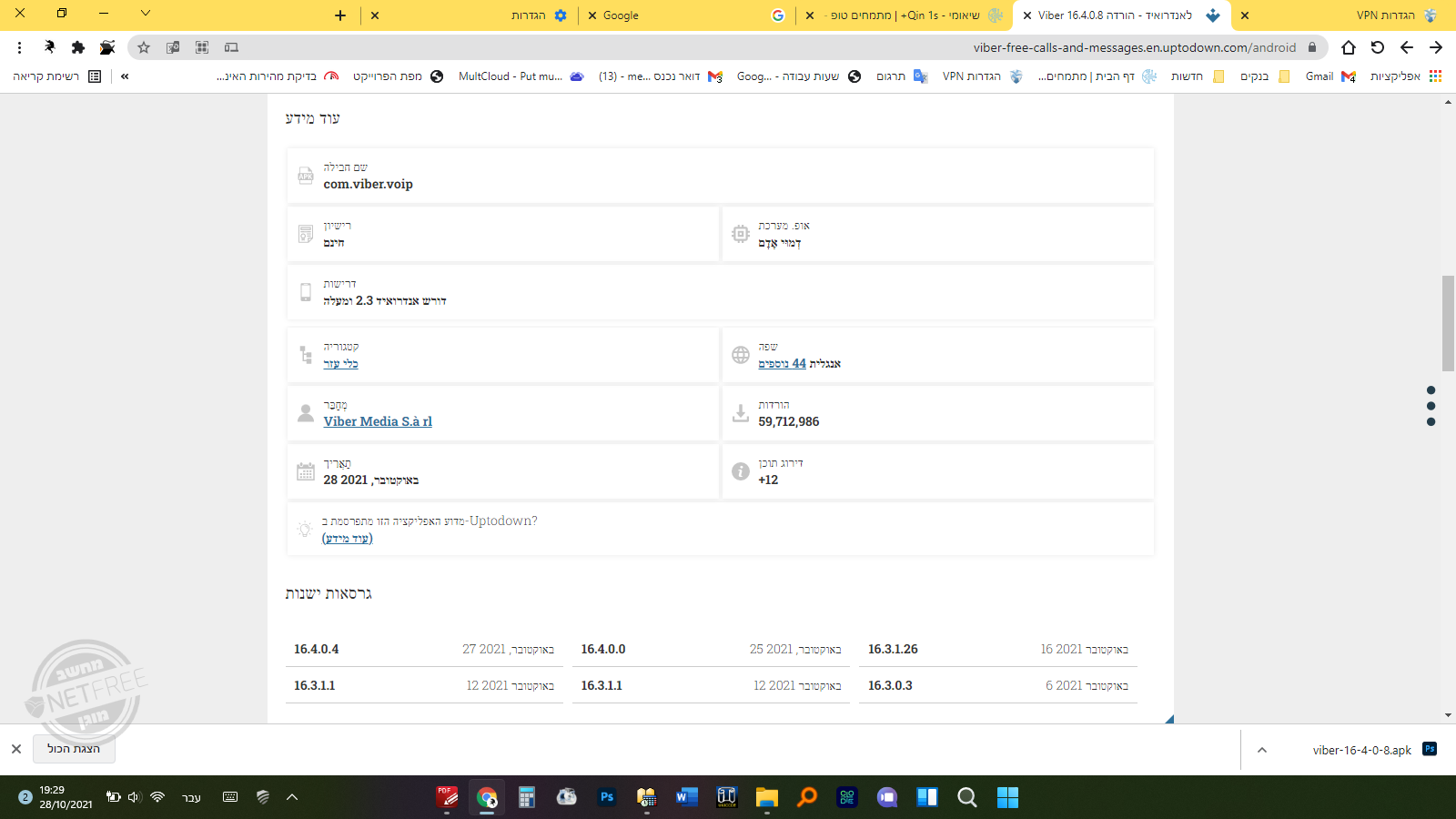Open the volume speaker tray icon
This screenshot has width=1456, height=819.
(135, 797)
